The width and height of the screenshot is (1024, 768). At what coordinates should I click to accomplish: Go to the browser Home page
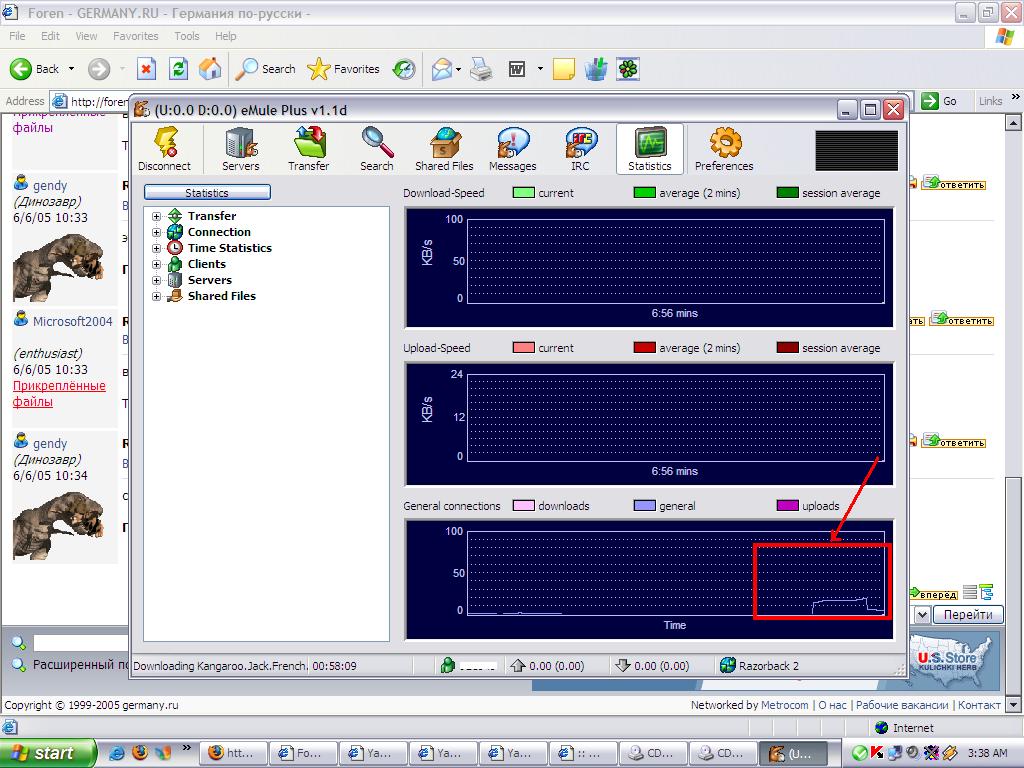(210, 69)
